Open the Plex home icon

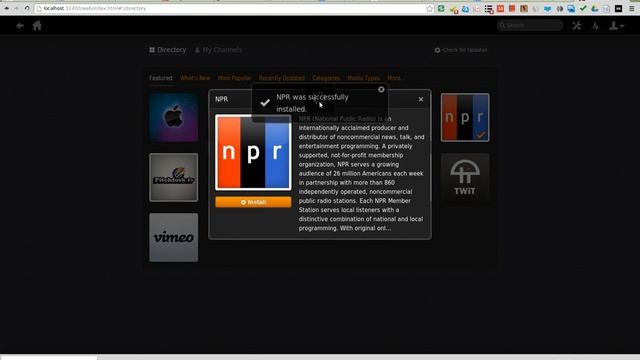coord(37,26)
